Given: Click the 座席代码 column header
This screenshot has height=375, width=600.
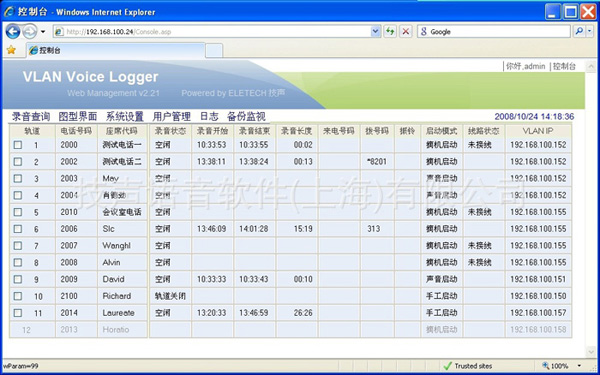Looking at the screenshot, I should pyautogui.click(x=122, y=131).
